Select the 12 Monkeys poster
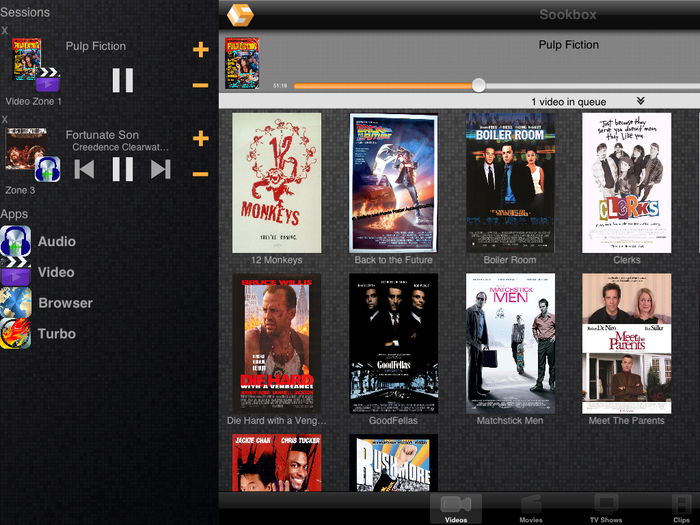The width and height of the screenshot is (700, 525). (277, 183)
